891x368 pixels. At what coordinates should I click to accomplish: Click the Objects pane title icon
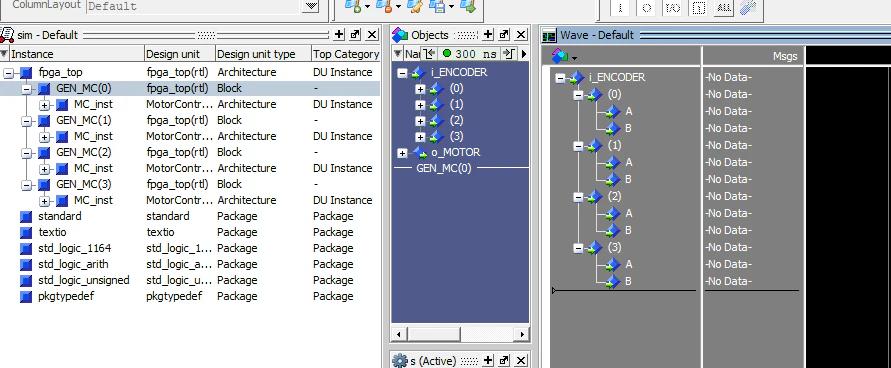(400, 35)
